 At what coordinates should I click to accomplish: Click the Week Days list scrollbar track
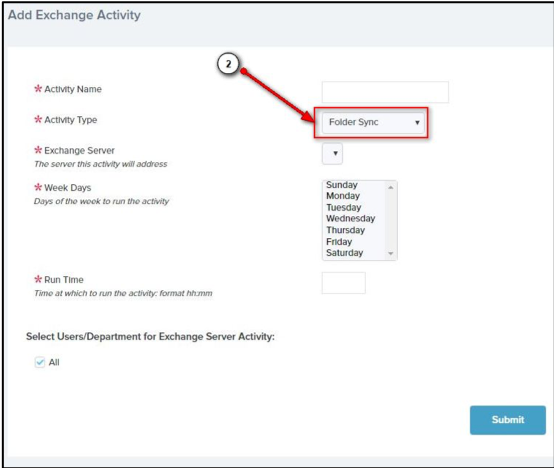[391, 220]
